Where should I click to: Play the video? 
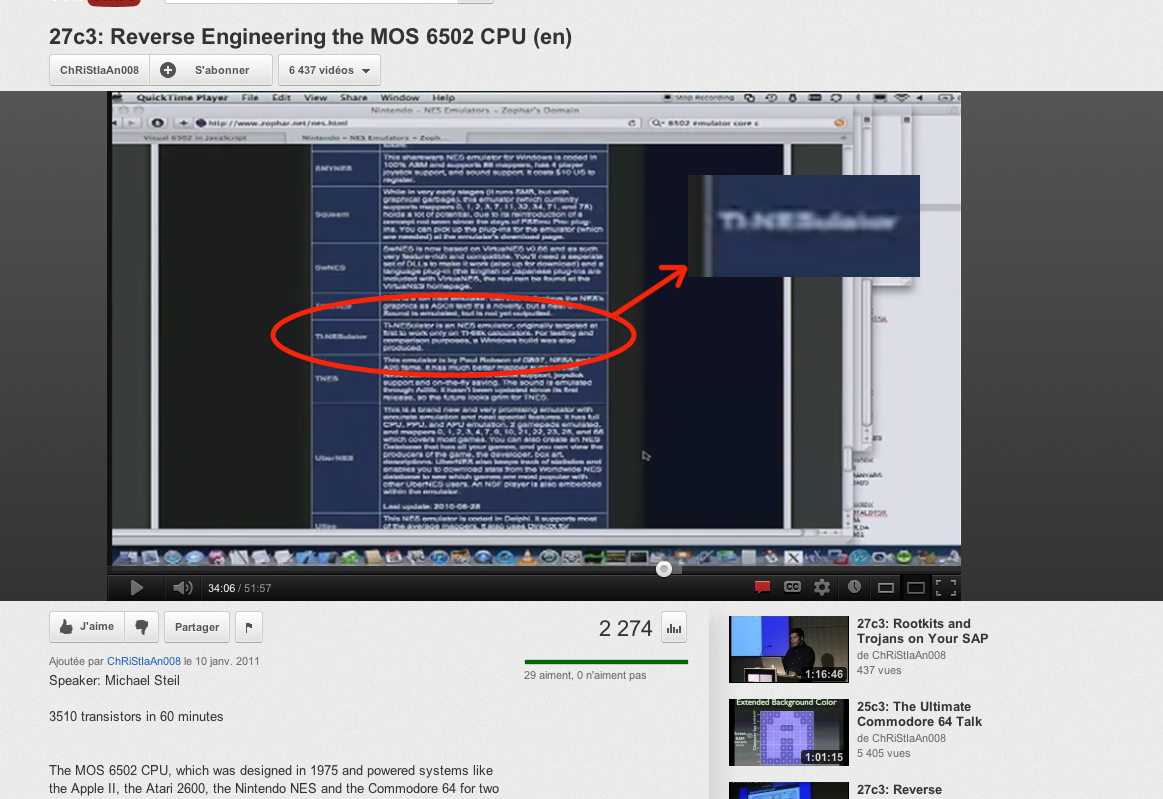[x=137, y=588]
